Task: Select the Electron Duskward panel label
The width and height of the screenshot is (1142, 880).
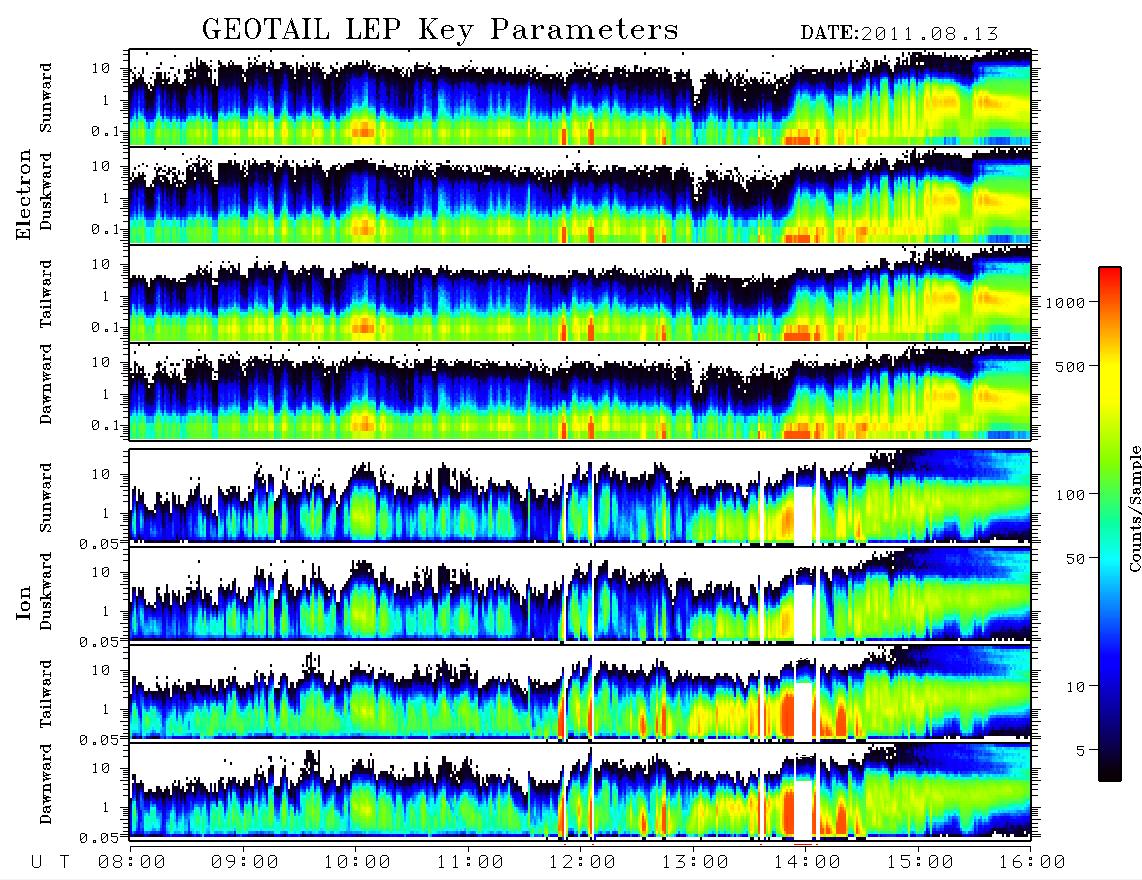Action: tap(46, 191)
